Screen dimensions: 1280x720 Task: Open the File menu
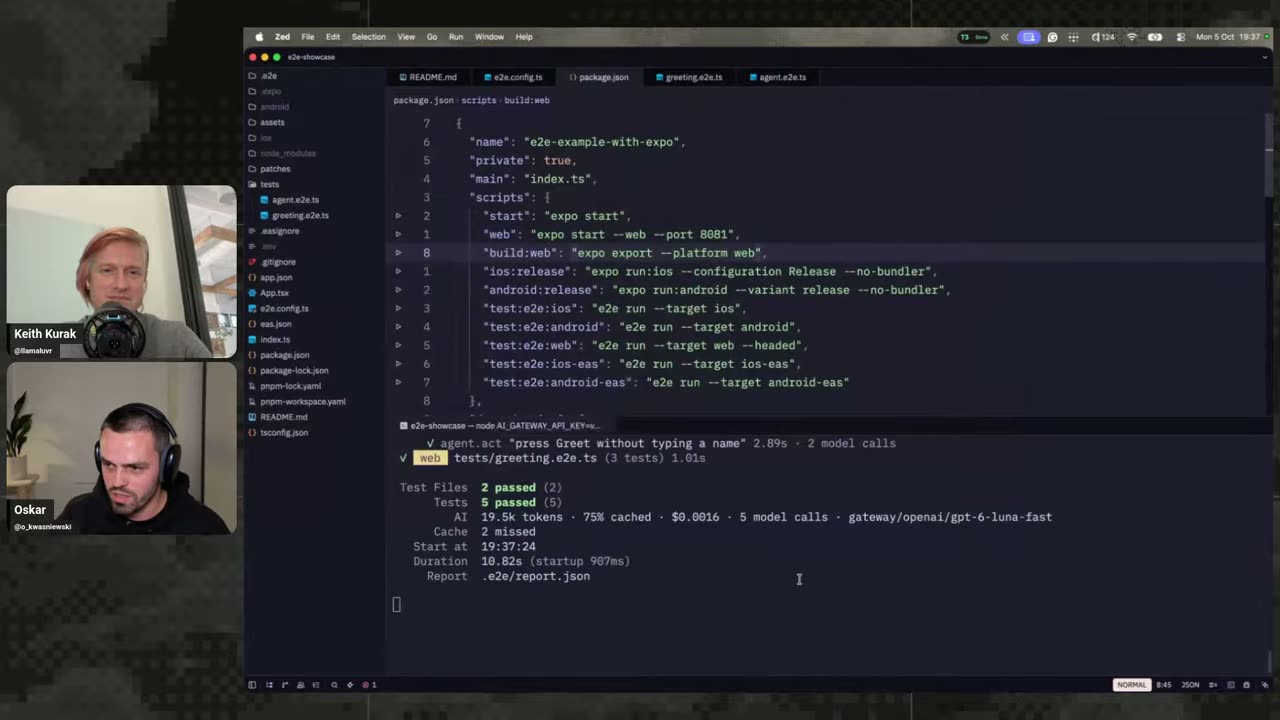(x=308, y=37)
